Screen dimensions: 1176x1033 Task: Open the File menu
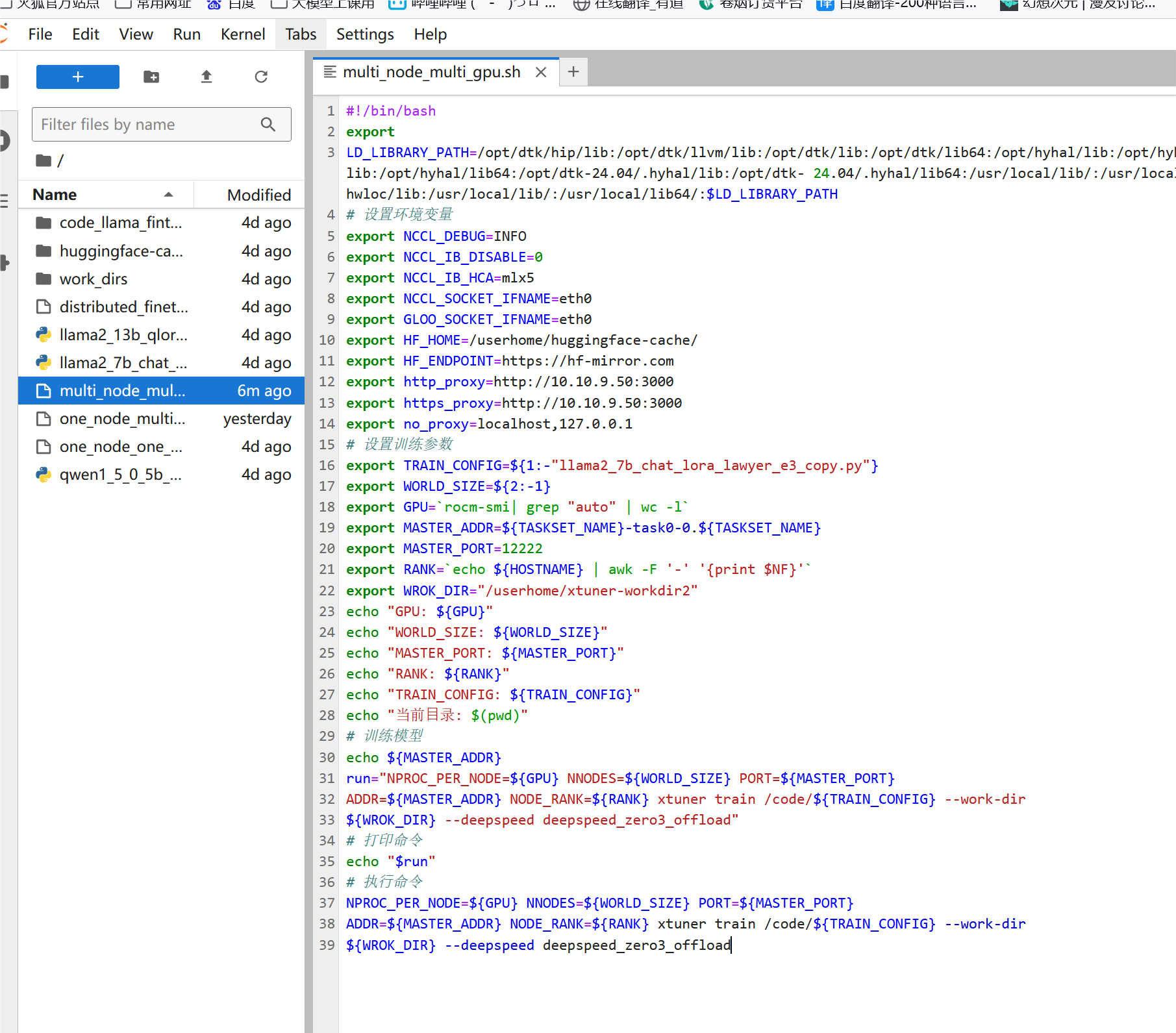click(x=40, y=34)
